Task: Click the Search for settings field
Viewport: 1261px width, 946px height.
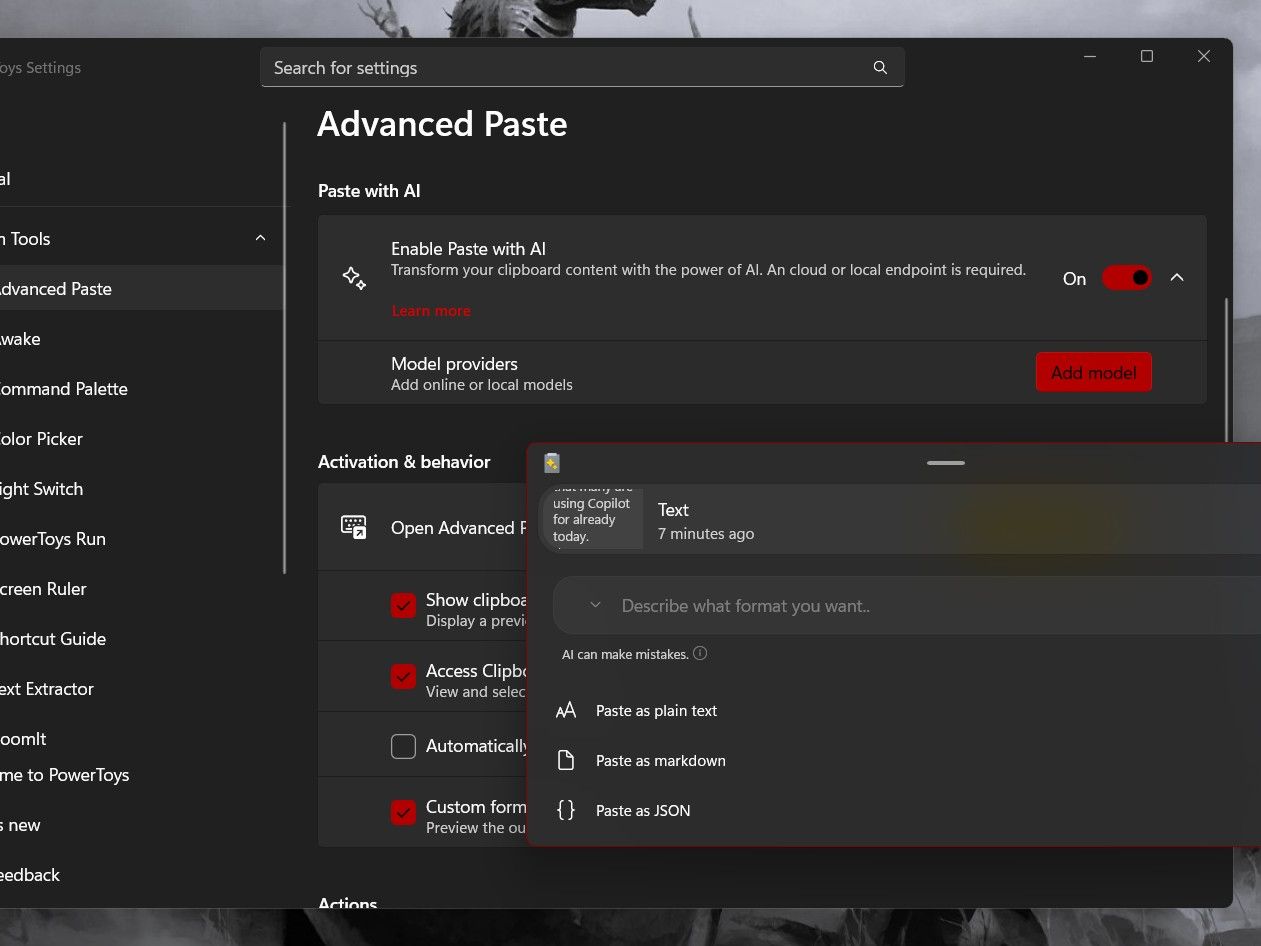Action: coord(582,68)
